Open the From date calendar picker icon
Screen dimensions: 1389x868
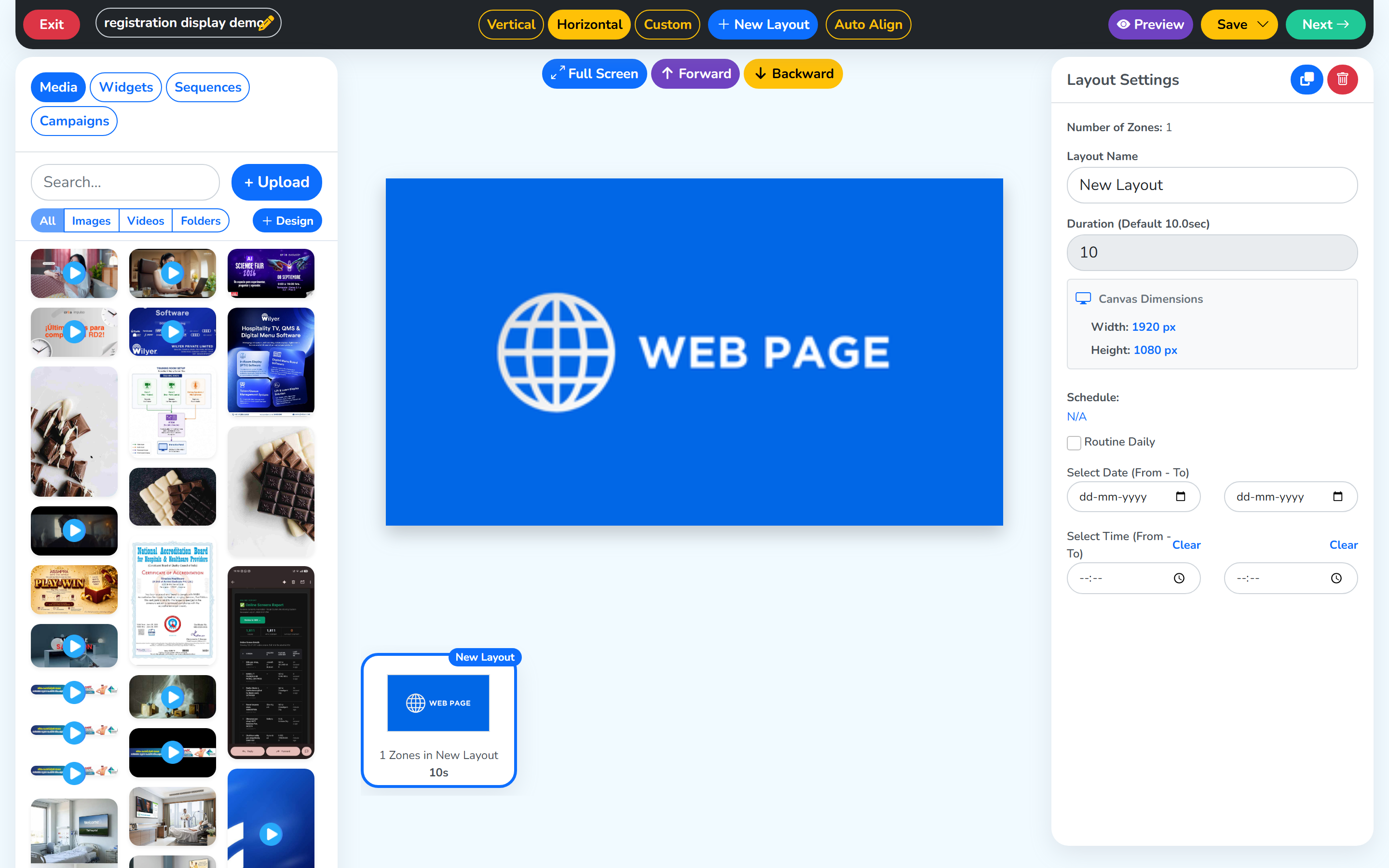pos(1180,497)
